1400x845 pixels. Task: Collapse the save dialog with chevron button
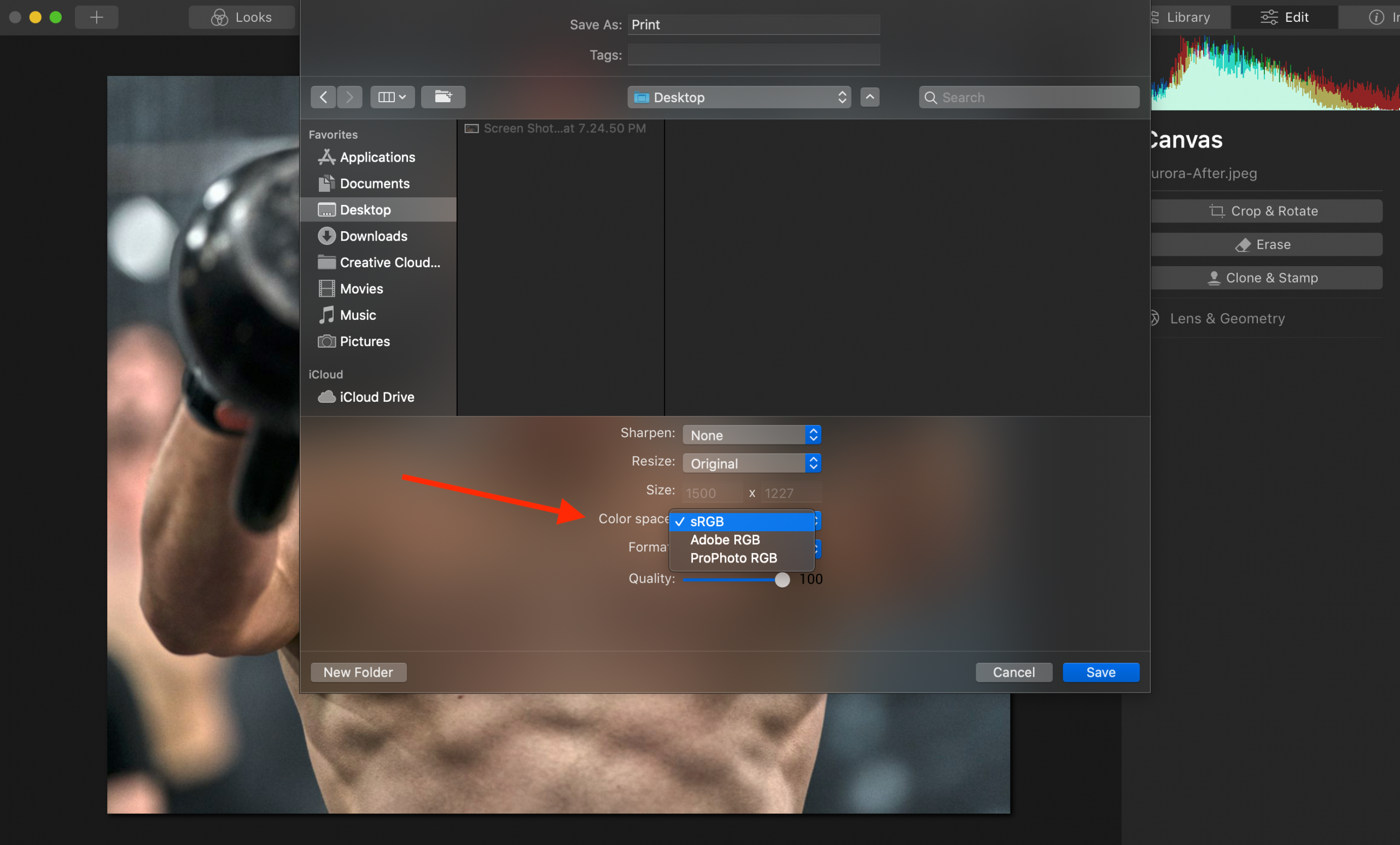[x=870, y=97]
